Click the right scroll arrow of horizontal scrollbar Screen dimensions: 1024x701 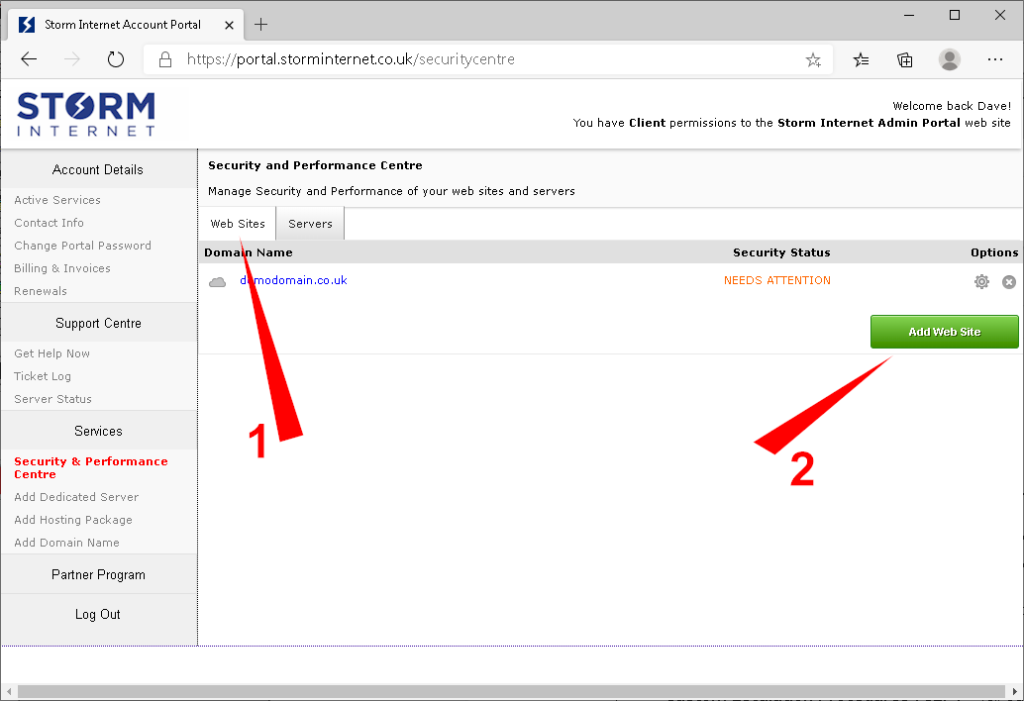click(1014, 691)
